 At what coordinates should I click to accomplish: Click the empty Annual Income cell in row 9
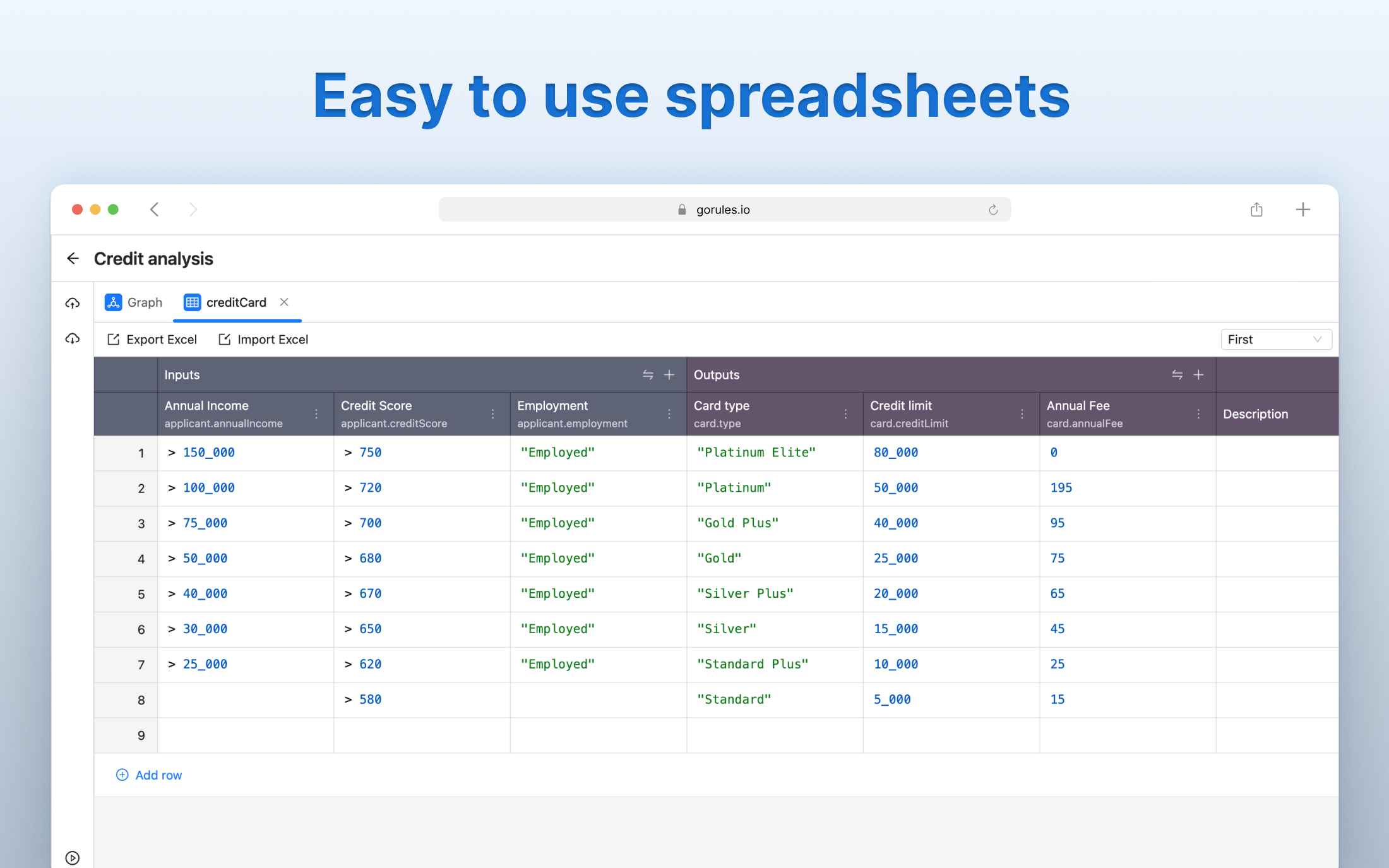245,735
